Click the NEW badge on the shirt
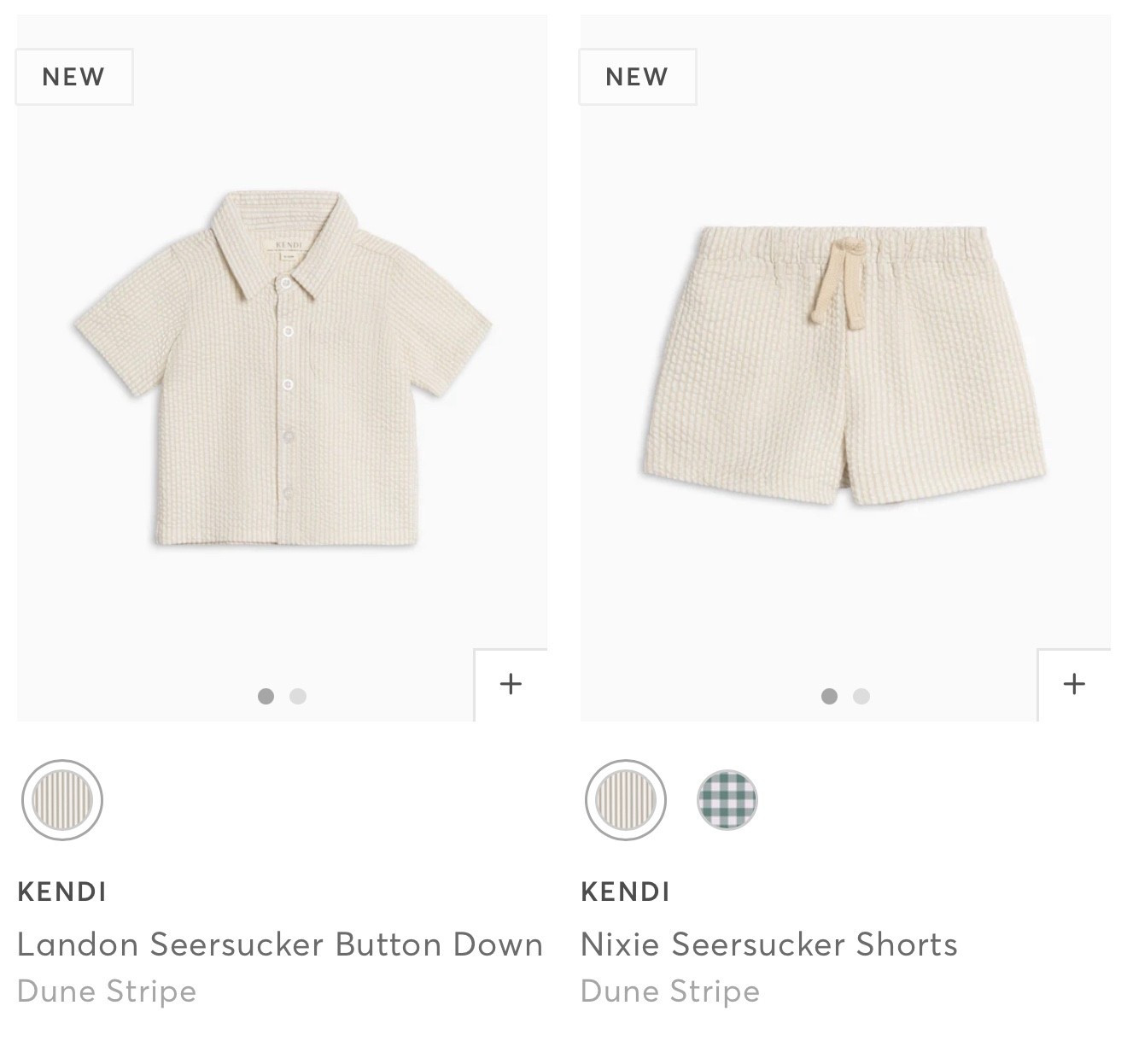1127x1064 pixels. (73, 77)
